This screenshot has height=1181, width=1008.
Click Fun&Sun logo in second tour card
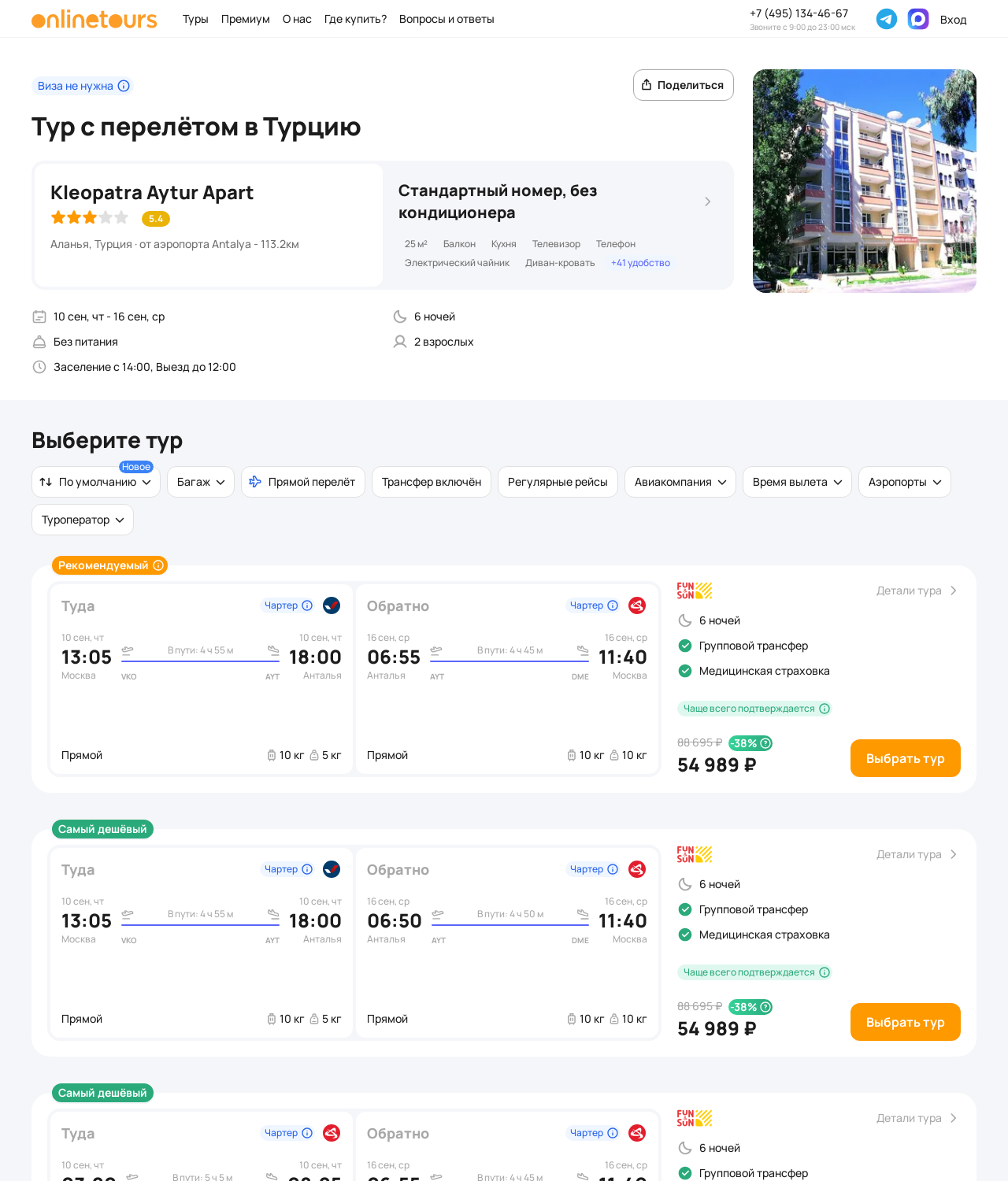click(695, 854)
